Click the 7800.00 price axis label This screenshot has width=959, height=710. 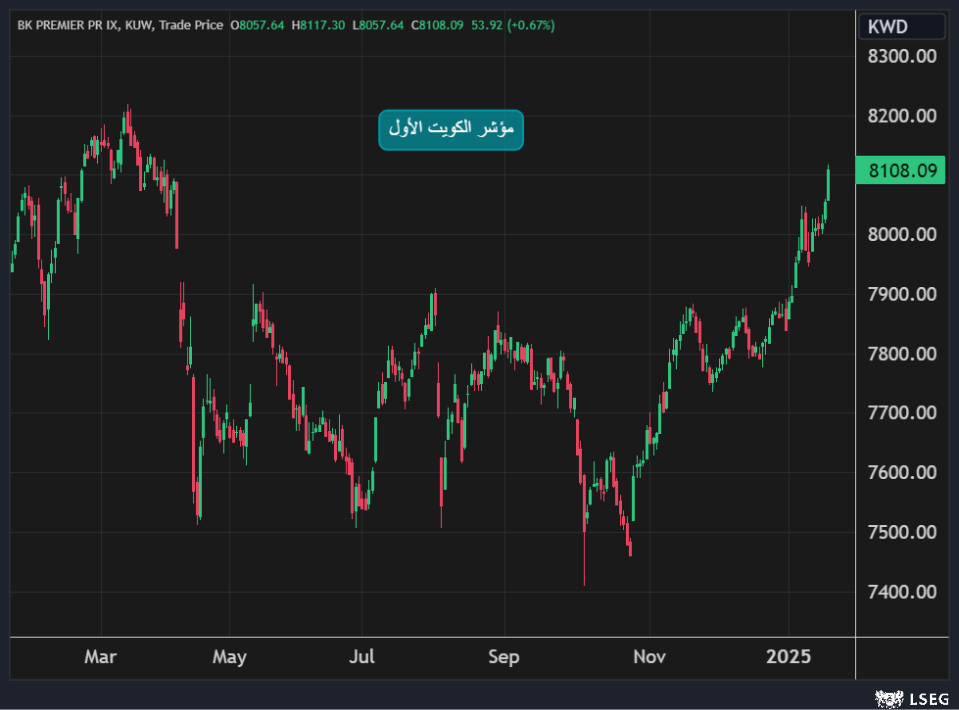[901, 353]
